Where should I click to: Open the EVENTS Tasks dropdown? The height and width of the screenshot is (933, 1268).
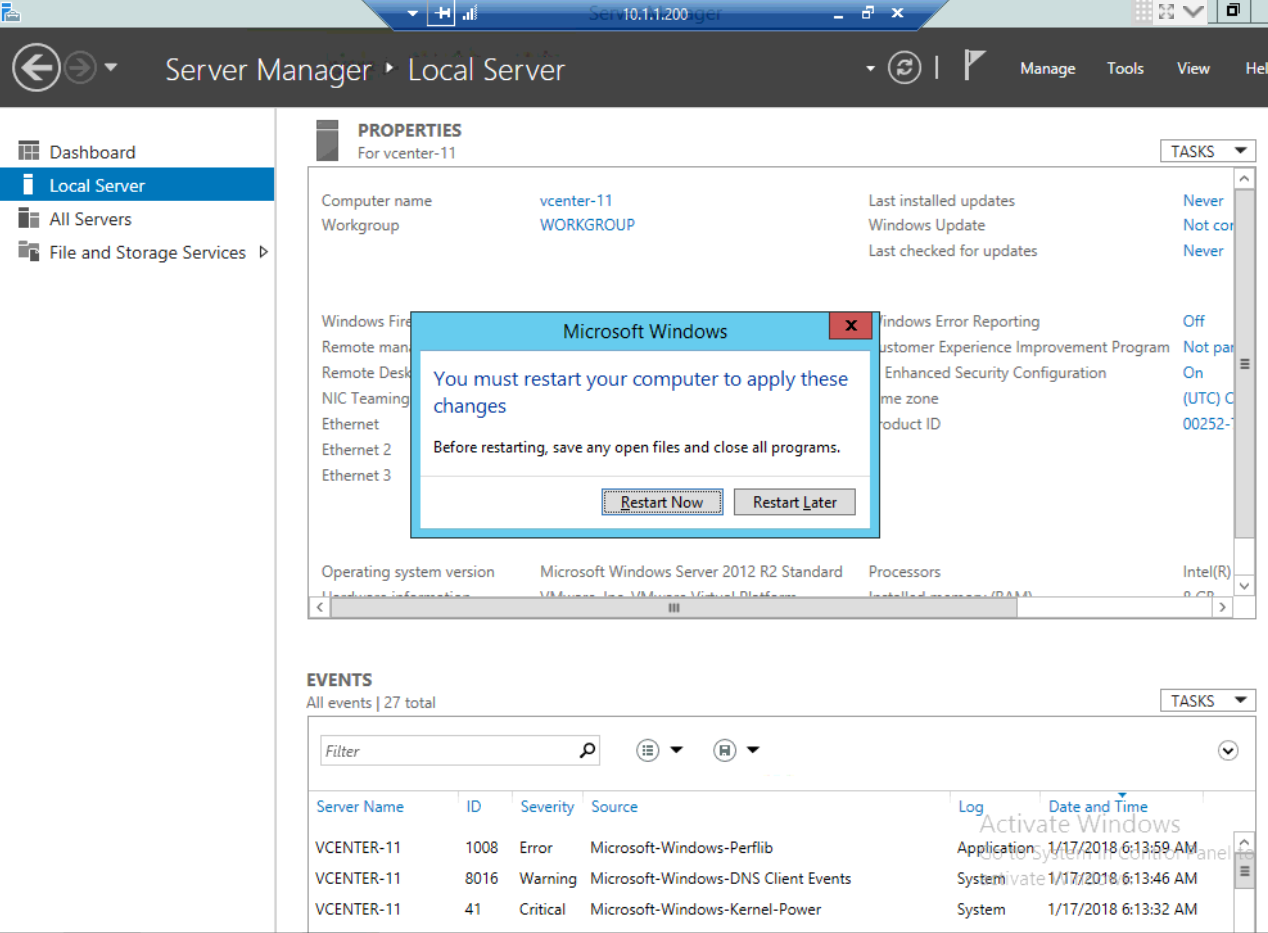1206,700
